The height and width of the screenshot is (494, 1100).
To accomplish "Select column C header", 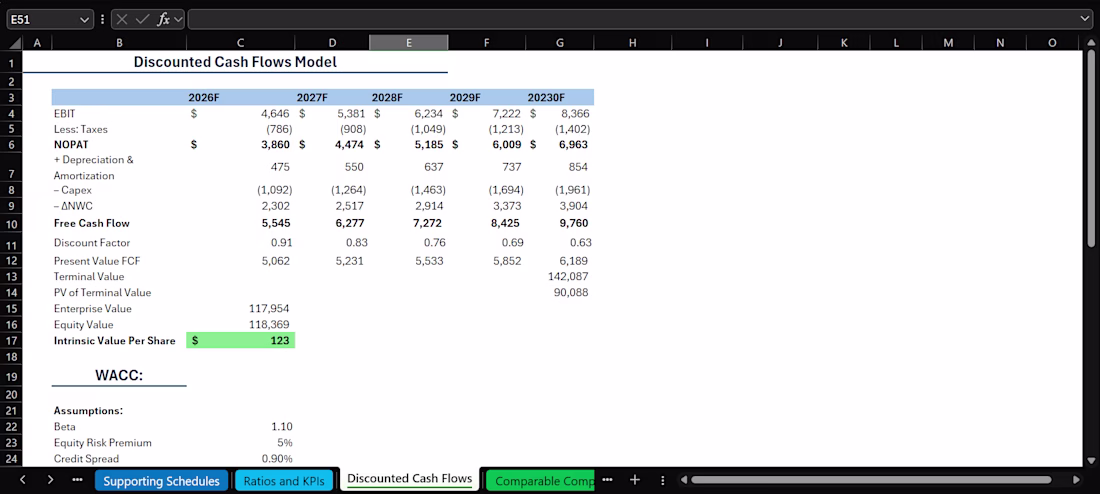I will [241, 43].
